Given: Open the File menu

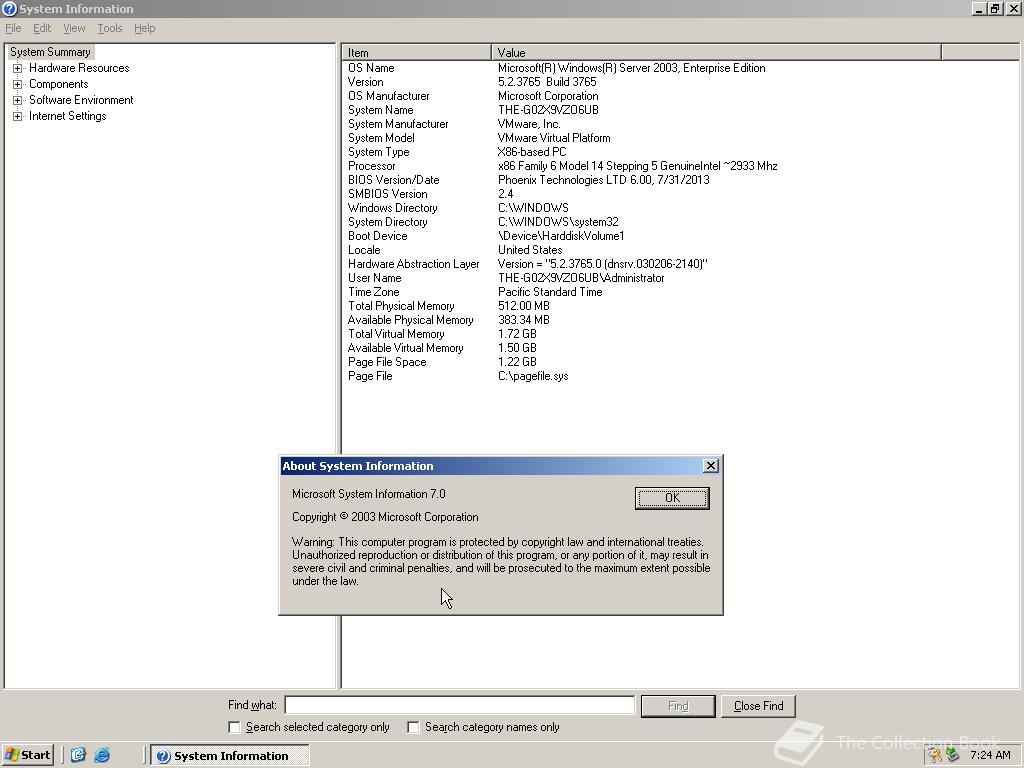Looking at the screenshot, I should [x=13, y=28].
